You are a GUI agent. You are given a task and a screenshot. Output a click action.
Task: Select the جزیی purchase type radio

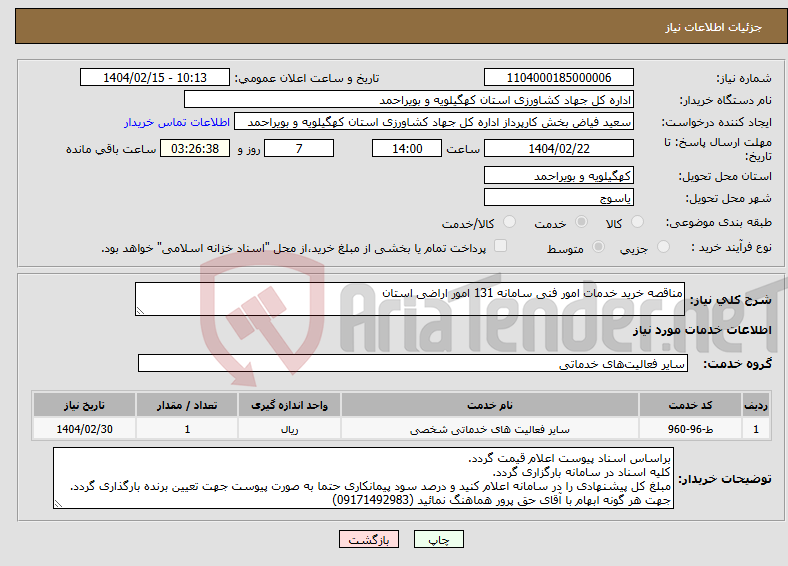coord(663,246)
